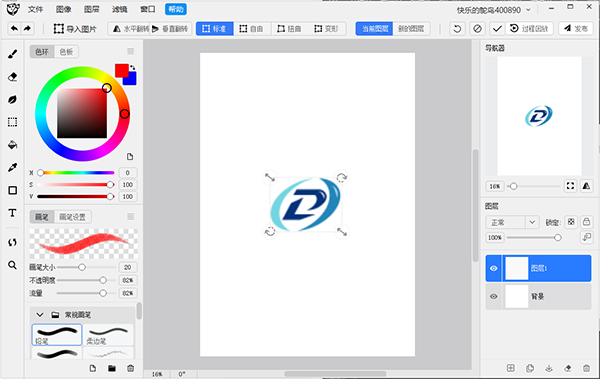This screenshot has height=379, width=600.
Task: Click the swap foreground background colors icon
Action: [x=132, y=67]
